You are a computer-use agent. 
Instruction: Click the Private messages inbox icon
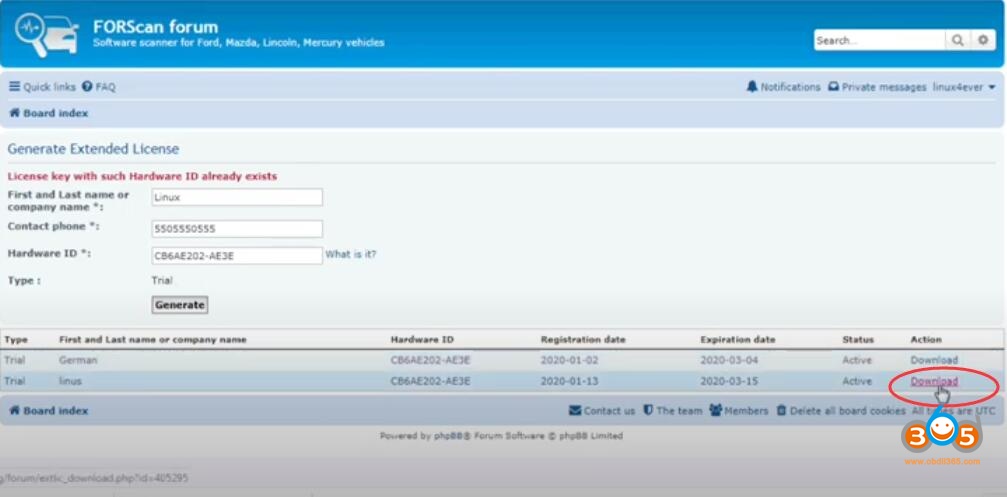pyautogui.click(x=833, y=87)
